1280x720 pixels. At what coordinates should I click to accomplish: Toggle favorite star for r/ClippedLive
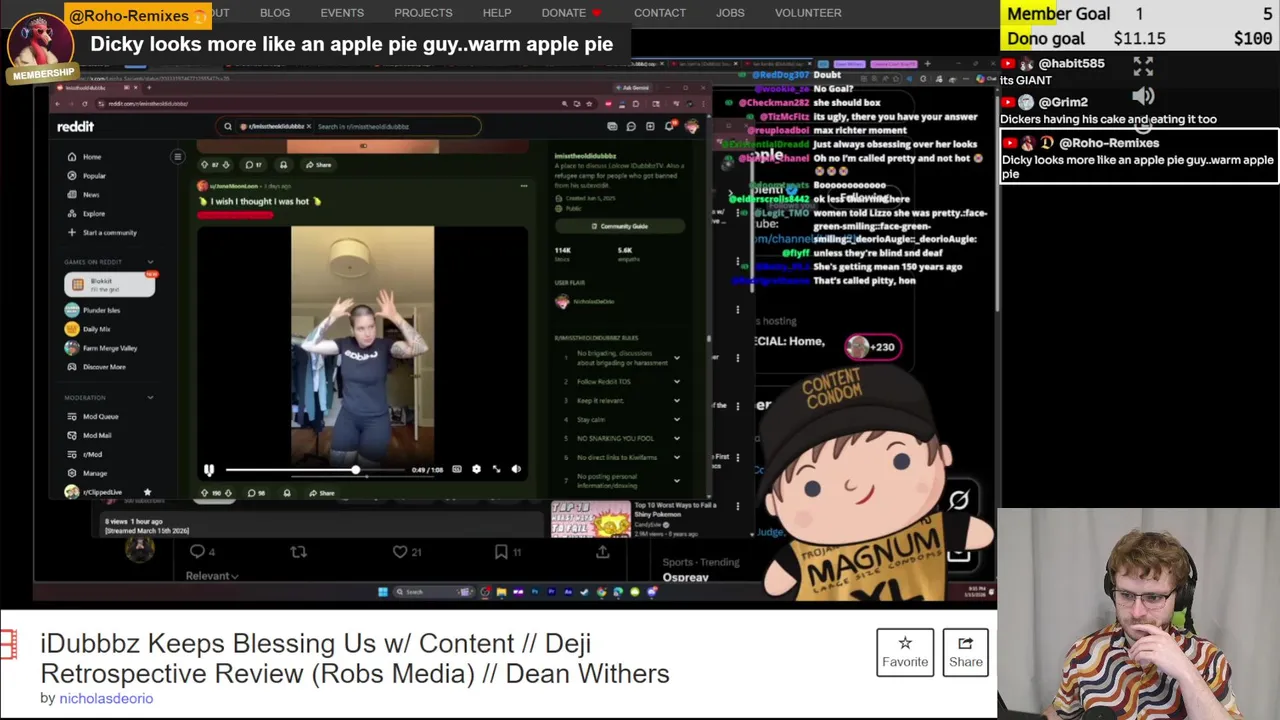pyautogui.click(x=147, y=492)
